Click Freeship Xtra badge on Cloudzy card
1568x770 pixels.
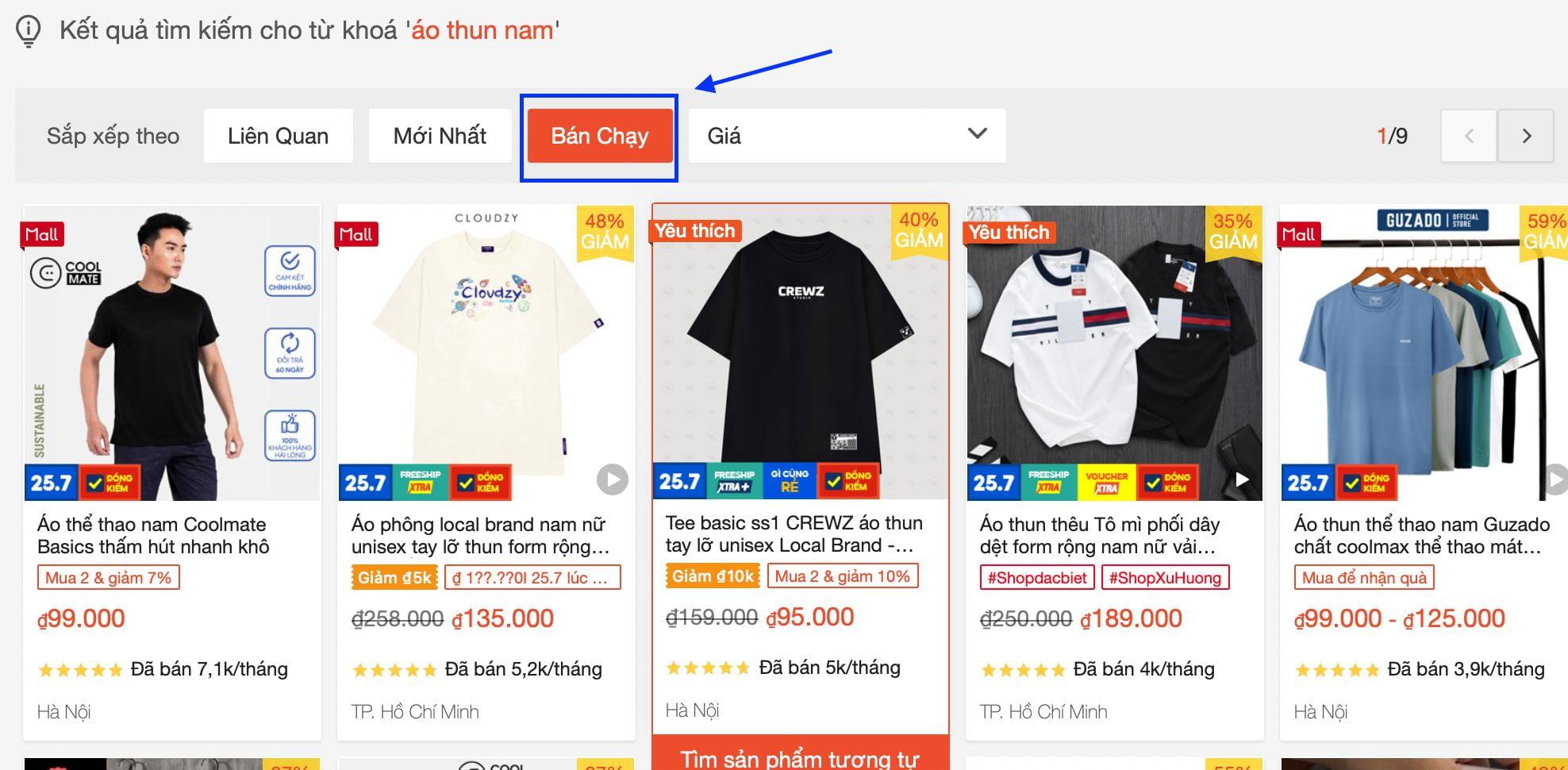[x=421, y=483]
